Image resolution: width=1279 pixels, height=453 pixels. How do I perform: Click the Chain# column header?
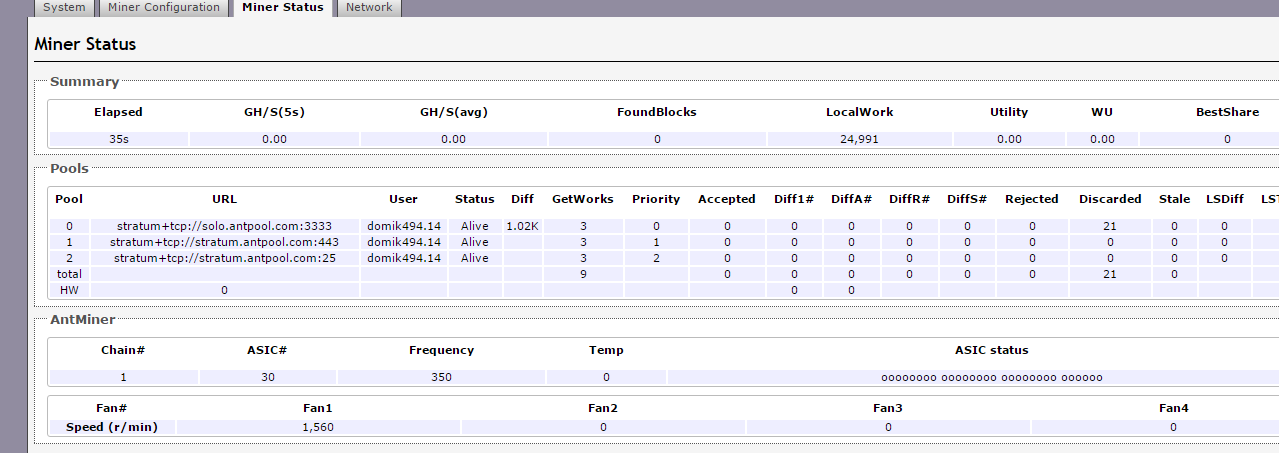click(124, 350)
